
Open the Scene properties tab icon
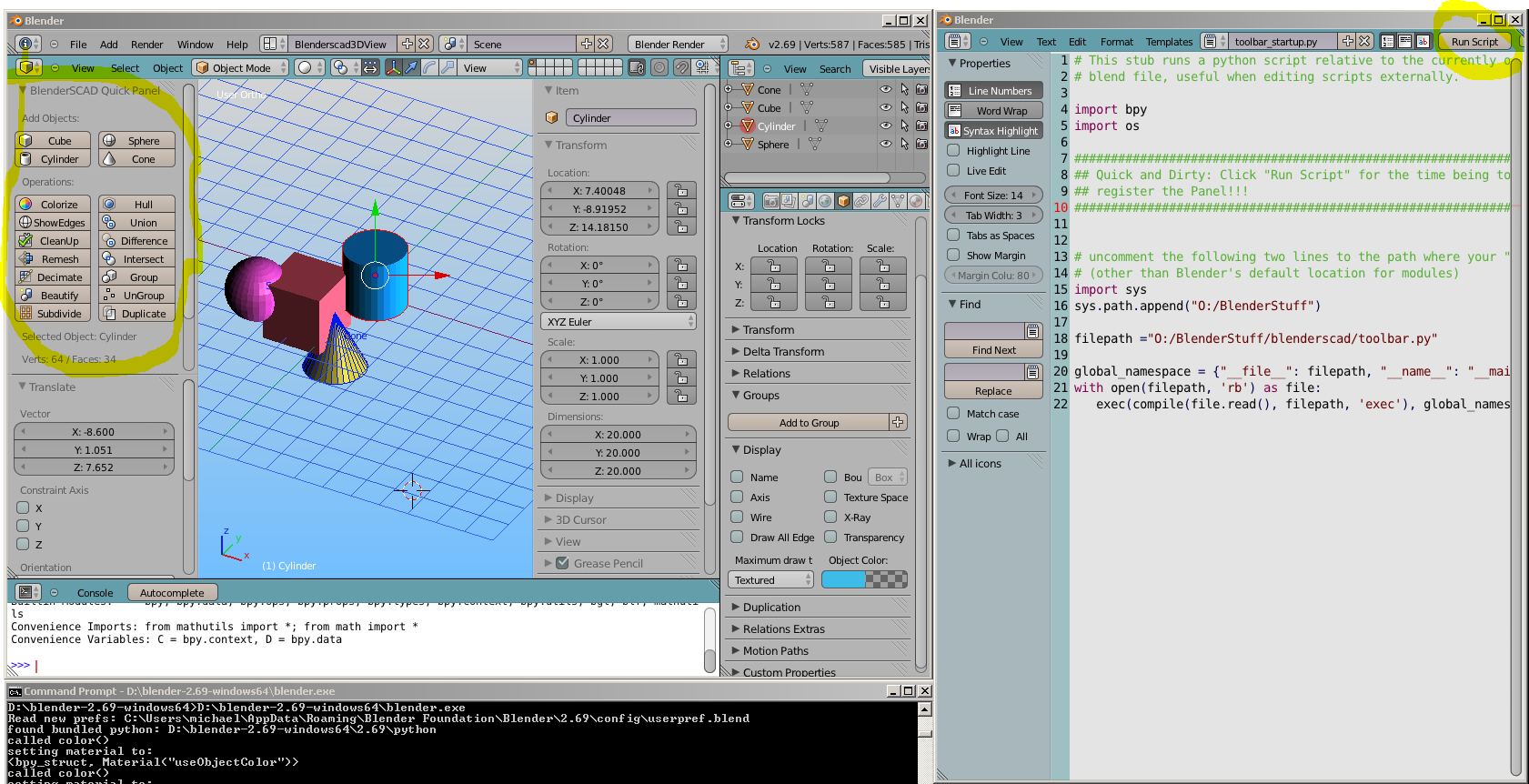pyautogui.click(x=807, y=201)
